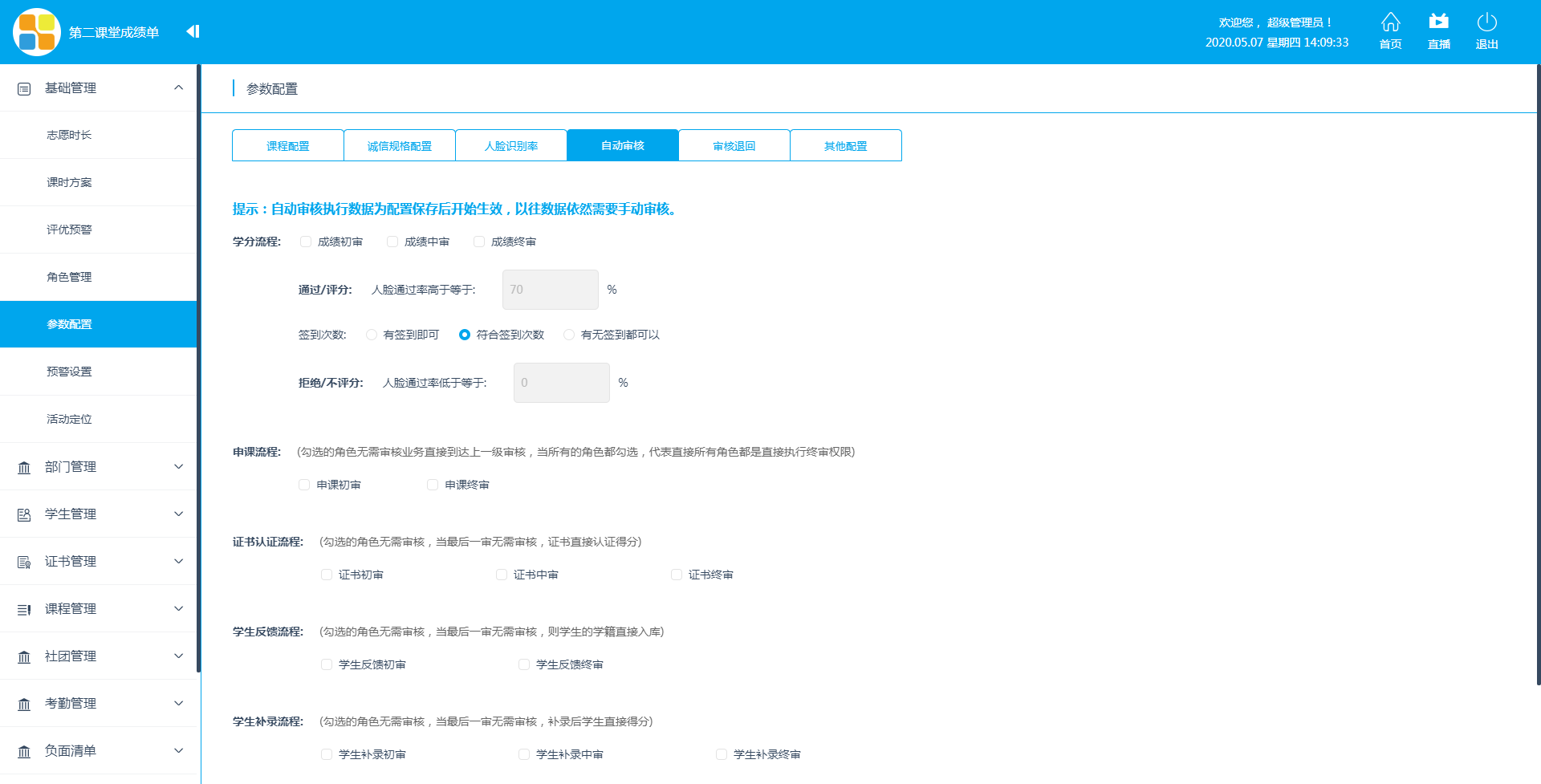Open the 人脸识别率 tab

tap(511, 145)
